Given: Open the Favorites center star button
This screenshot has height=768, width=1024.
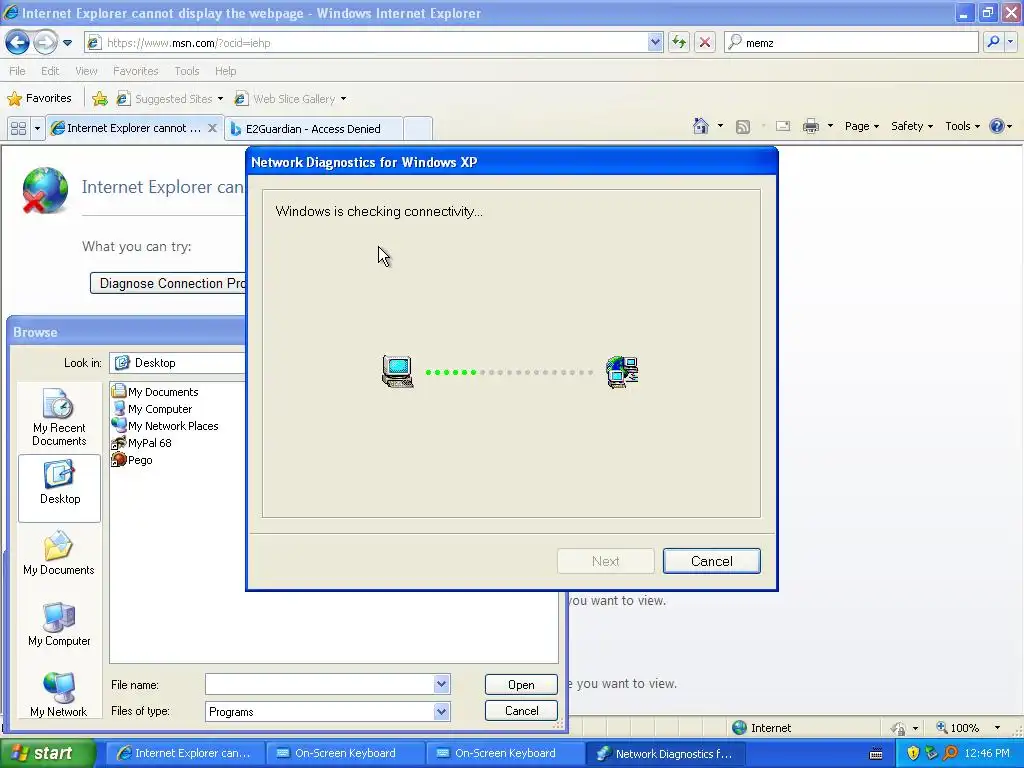Looking at the screenshot, I should [x=39, y=99].
